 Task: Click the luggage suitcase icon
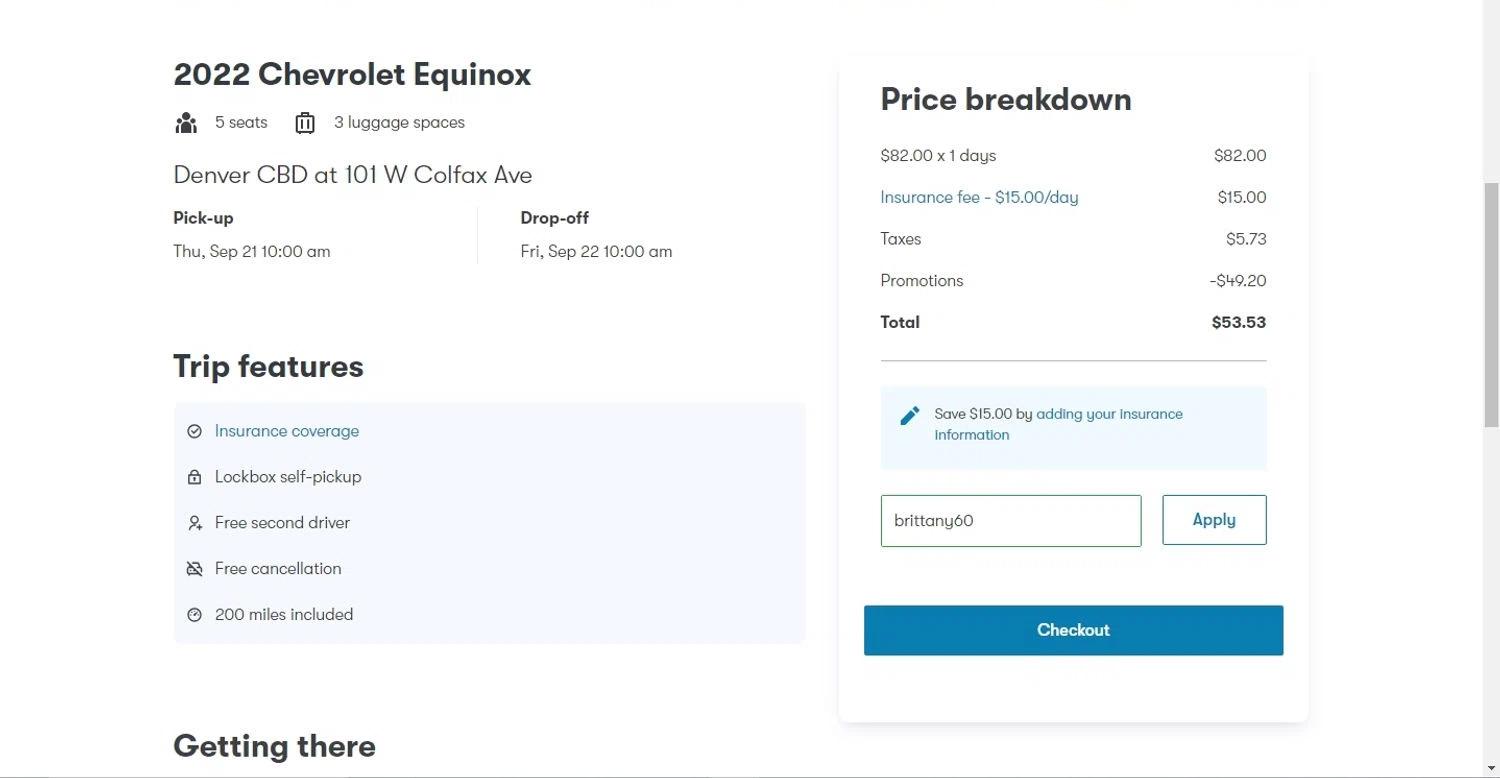[305, 123]
